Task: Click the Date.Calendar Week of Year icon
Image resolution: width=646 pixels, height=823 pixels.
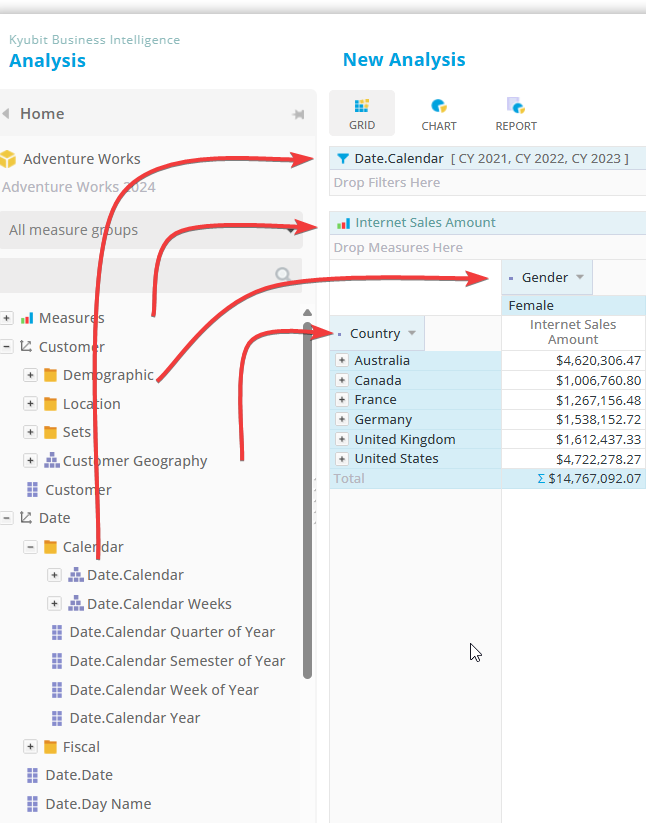Action: [57, 690]
